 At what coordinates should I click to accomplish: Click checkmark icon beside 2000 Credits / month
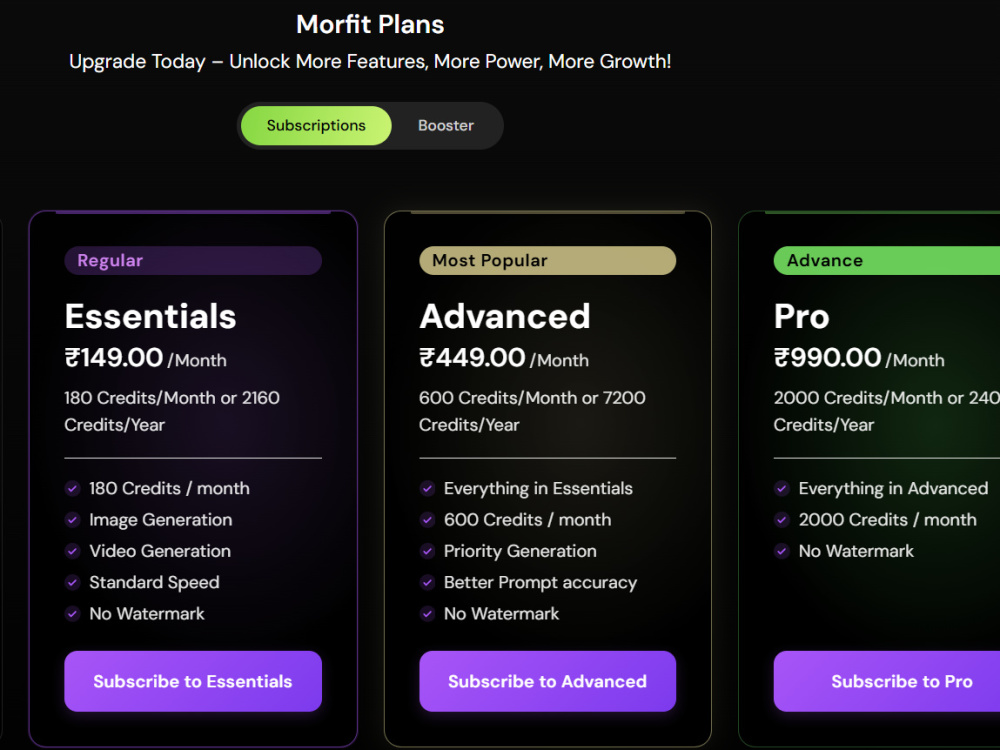click(782, 520)
